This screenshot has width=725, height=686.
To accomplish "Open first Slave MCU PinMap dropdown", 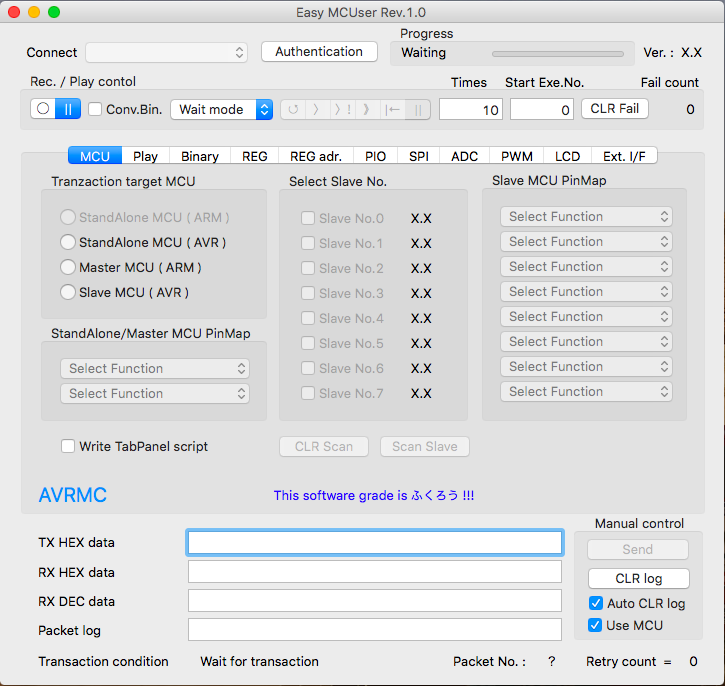I will [x=586, y=216].
